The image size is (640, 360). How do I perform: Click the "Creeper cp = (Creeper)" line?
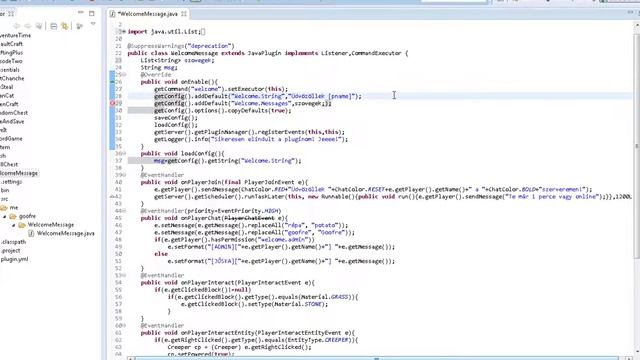[240, 347]
